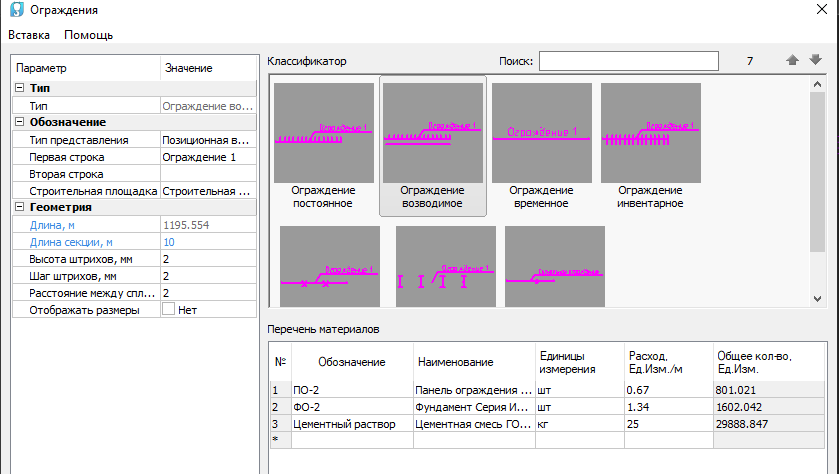Click the Обозначение column header in materials
The image size is (839, 474).
click(350, 362)
